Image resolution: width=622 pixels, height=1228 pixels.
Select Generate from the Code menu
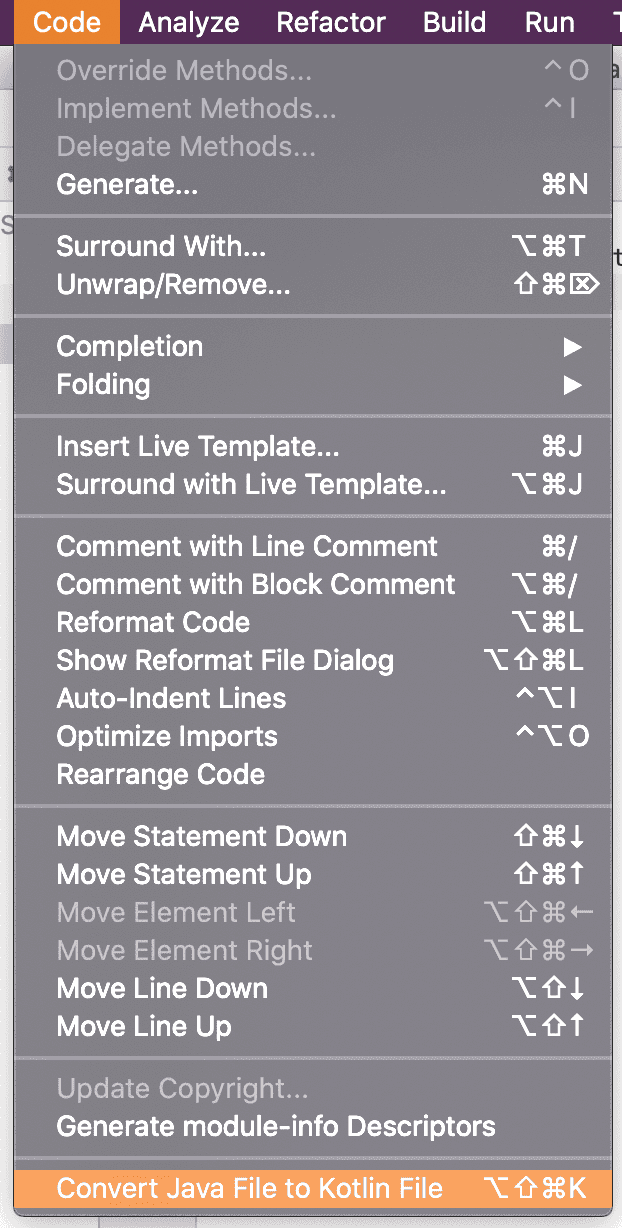pyautogui.click(x=126, y=184)
